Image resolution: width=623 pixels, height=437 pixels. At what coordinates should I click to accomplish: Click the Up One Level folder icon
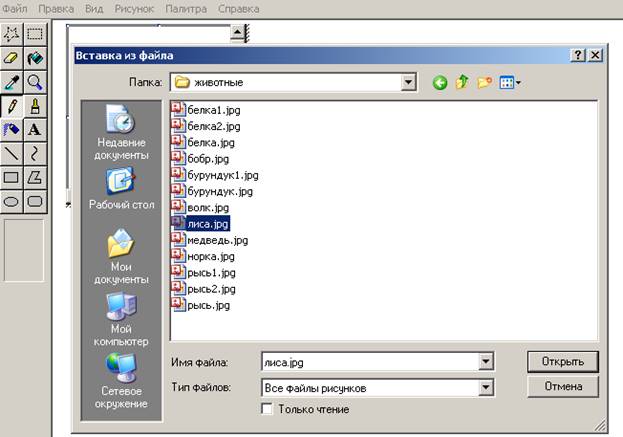[462, 82]
